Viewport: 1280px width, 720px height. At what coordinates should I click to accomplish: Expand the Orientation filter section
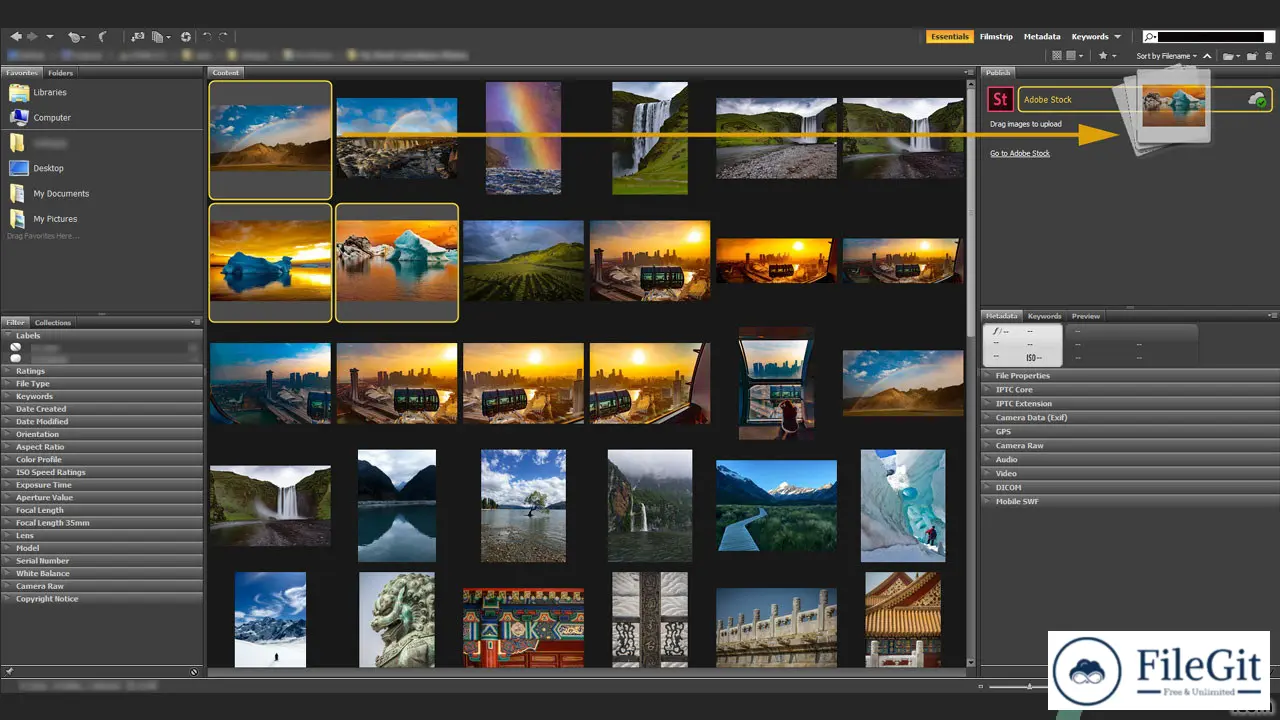[x=8, y=434]
